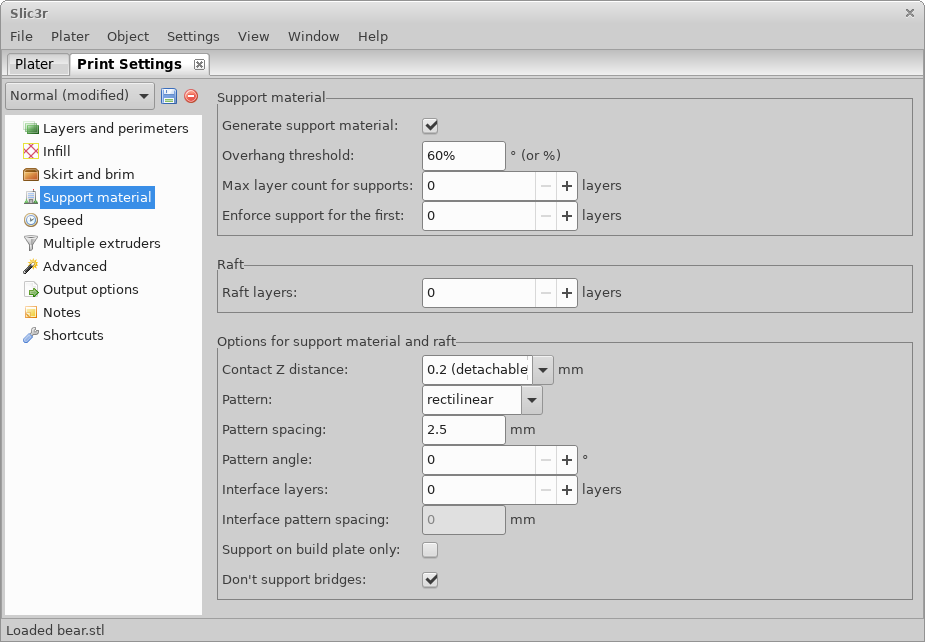Delete the preset with red icon

191,96
